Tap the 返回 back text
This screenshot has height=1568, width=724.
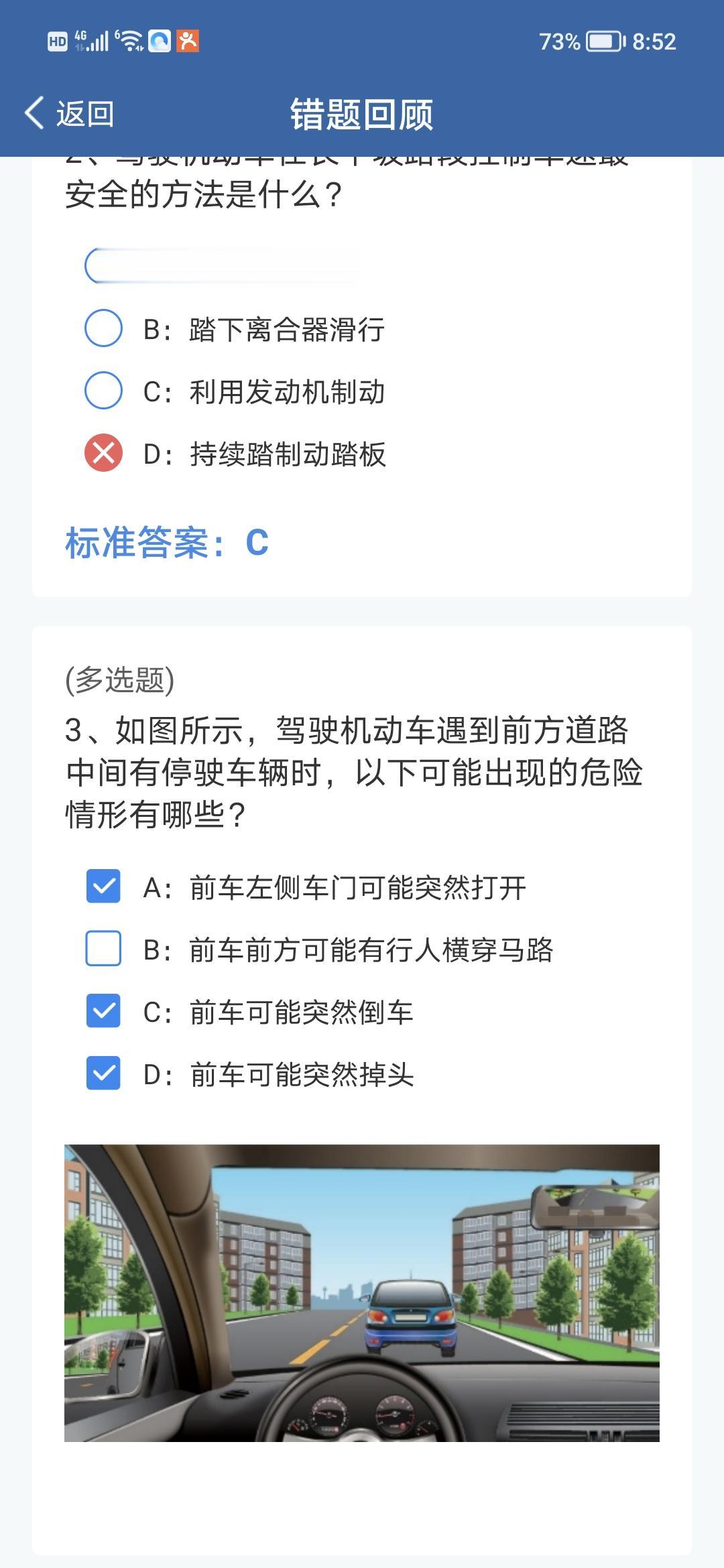click(x=85, y=113)
